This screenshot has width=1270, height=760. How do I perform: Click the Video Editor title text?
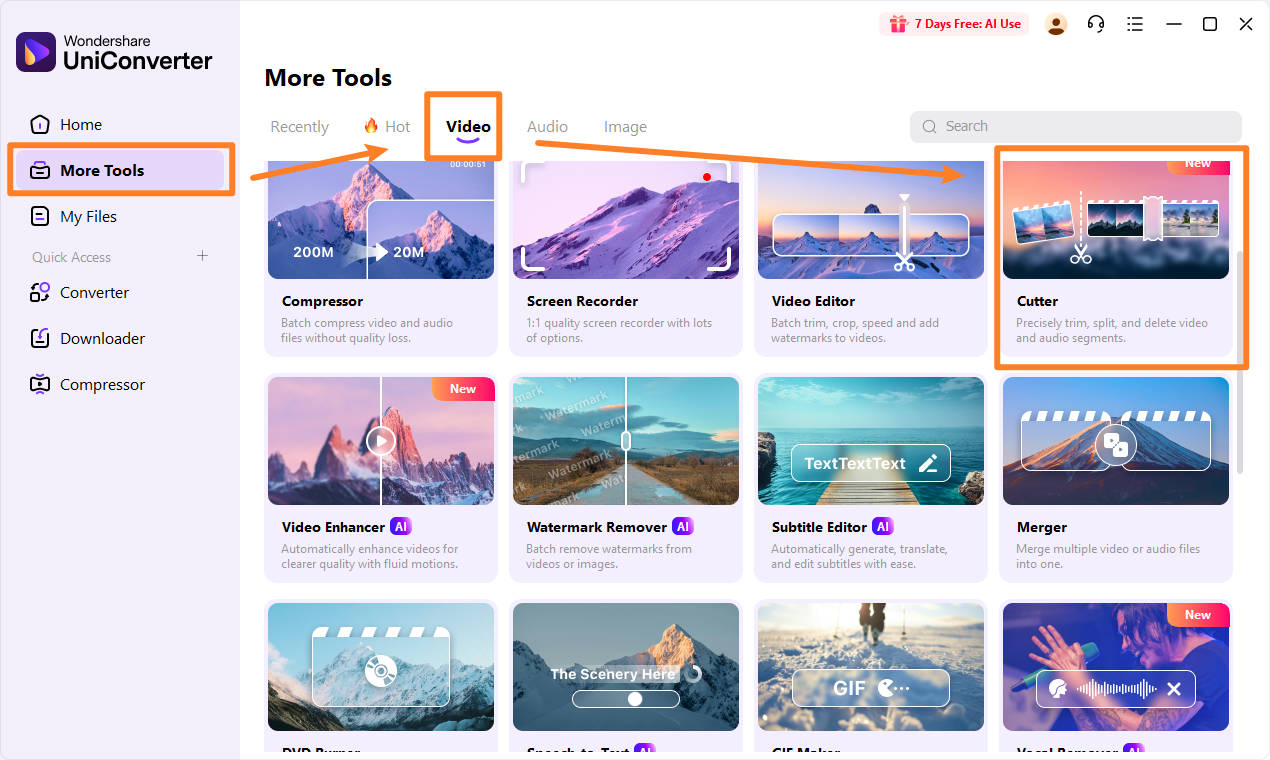pyautogui.click(x=813, y=301)
